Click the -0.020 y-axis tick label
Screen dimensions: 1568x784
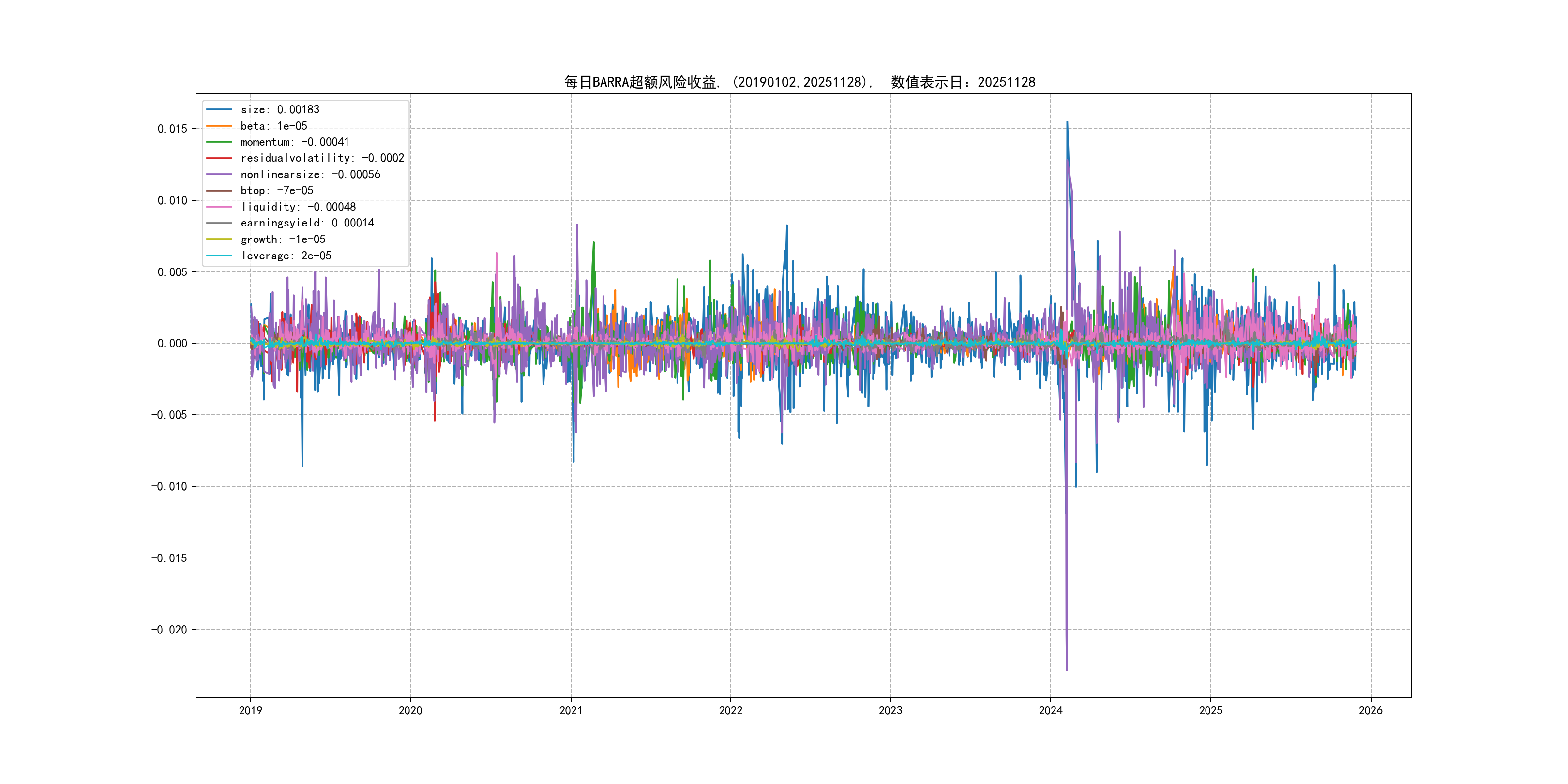pos(169,630)
